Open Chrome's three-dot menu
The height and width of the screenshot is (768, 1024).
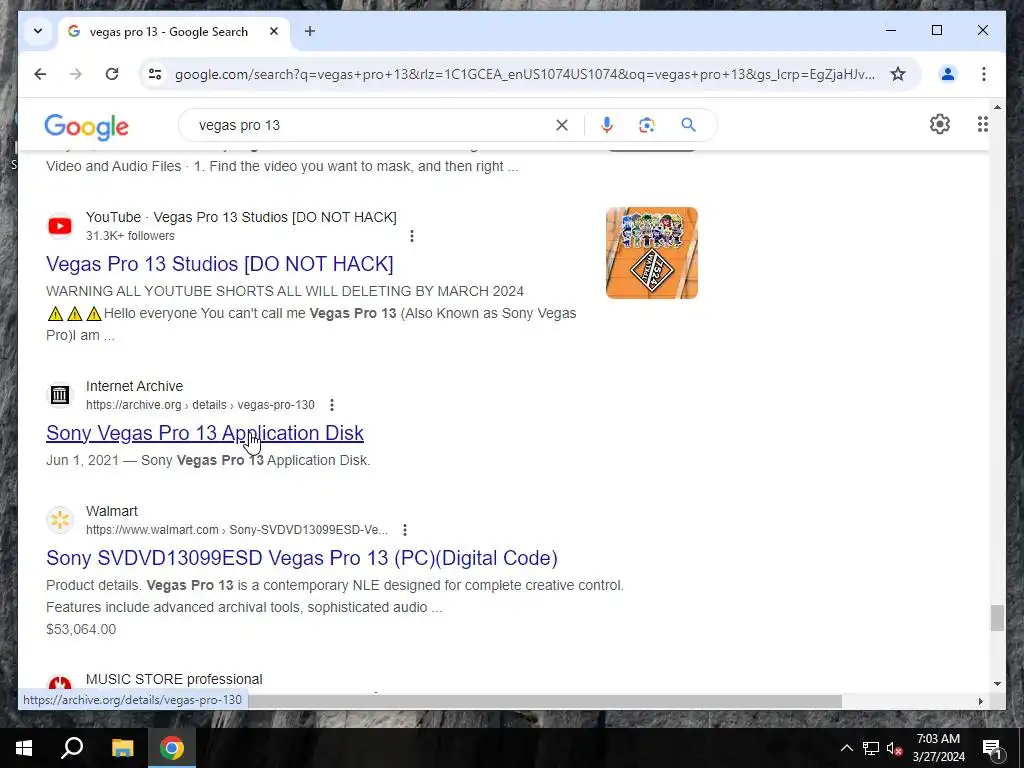point(984,74)
